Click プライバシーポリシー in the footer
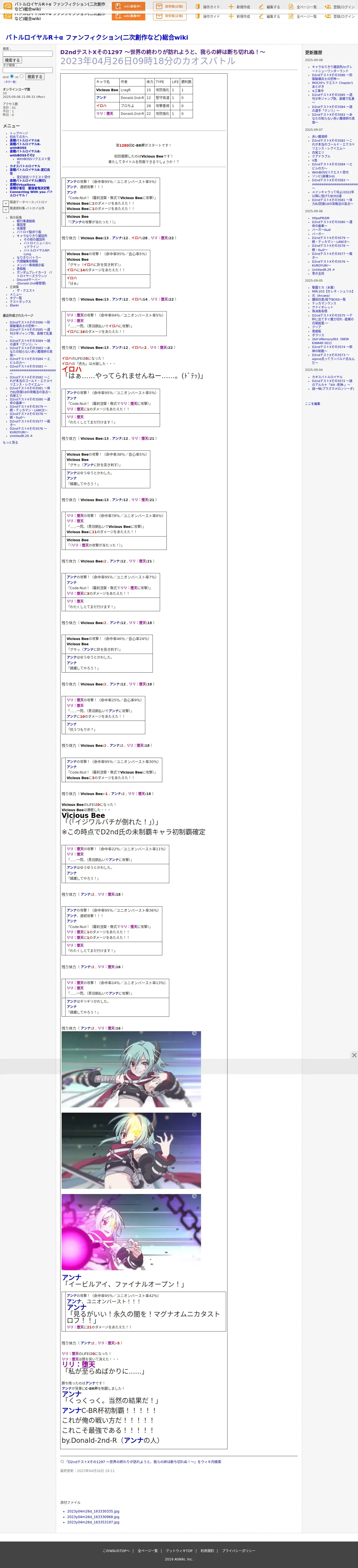 (238, 1550)
